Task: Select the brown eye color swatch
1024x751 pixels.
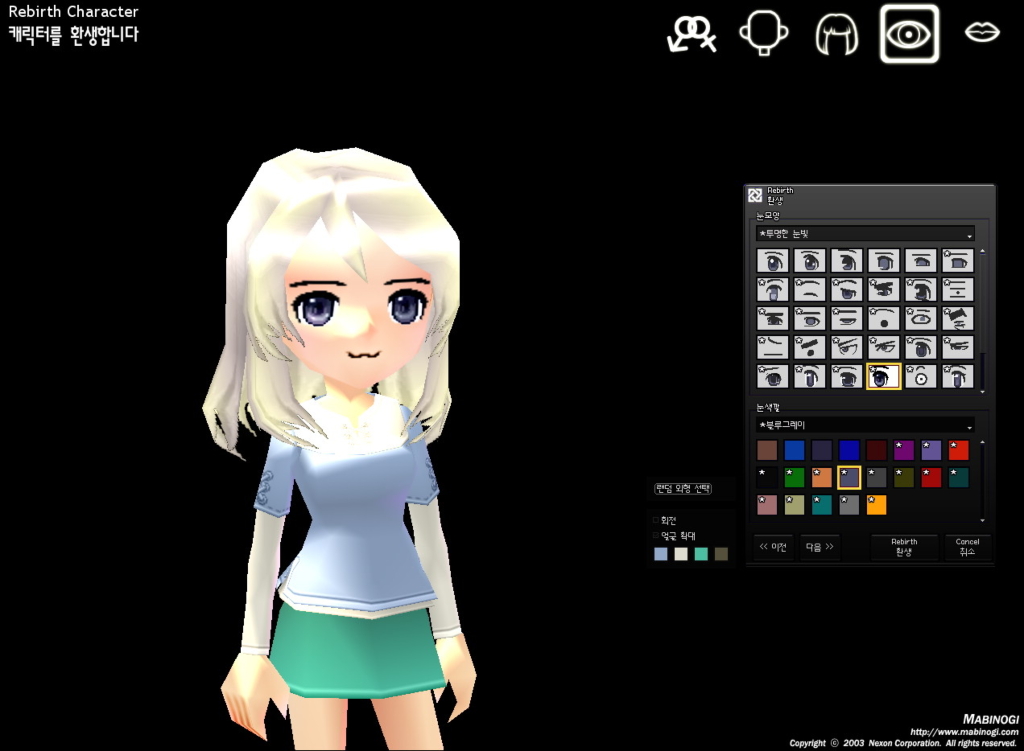Action: click(x=767, y=450)
